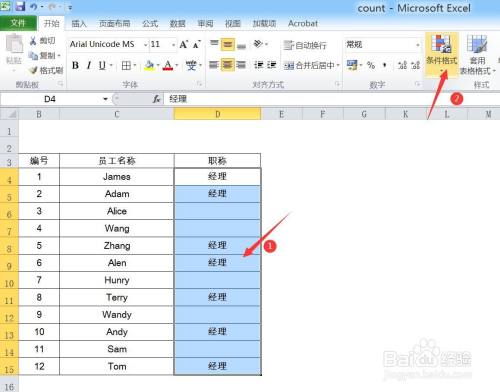
Task: Switch to Acrobat tab
Action: coord(303,23)
